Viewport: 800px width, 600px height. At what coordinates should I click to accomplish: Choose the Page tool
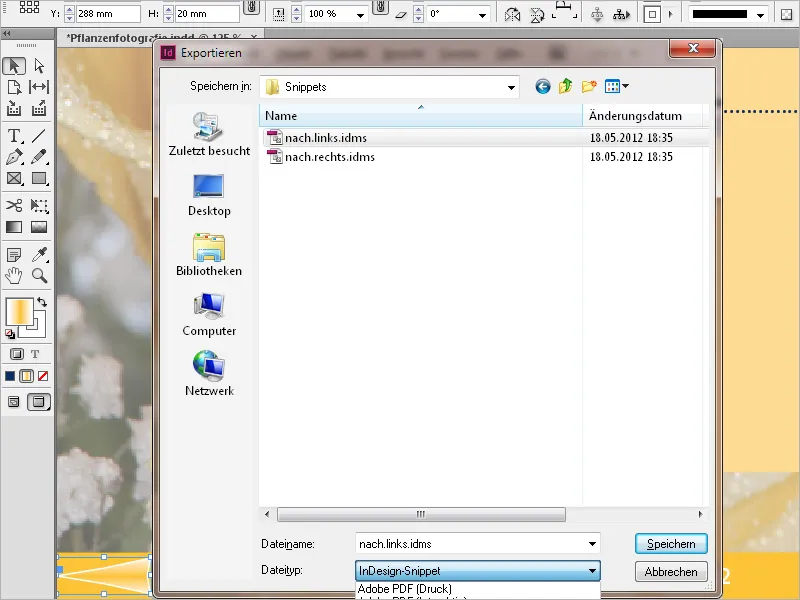point(14,87)
